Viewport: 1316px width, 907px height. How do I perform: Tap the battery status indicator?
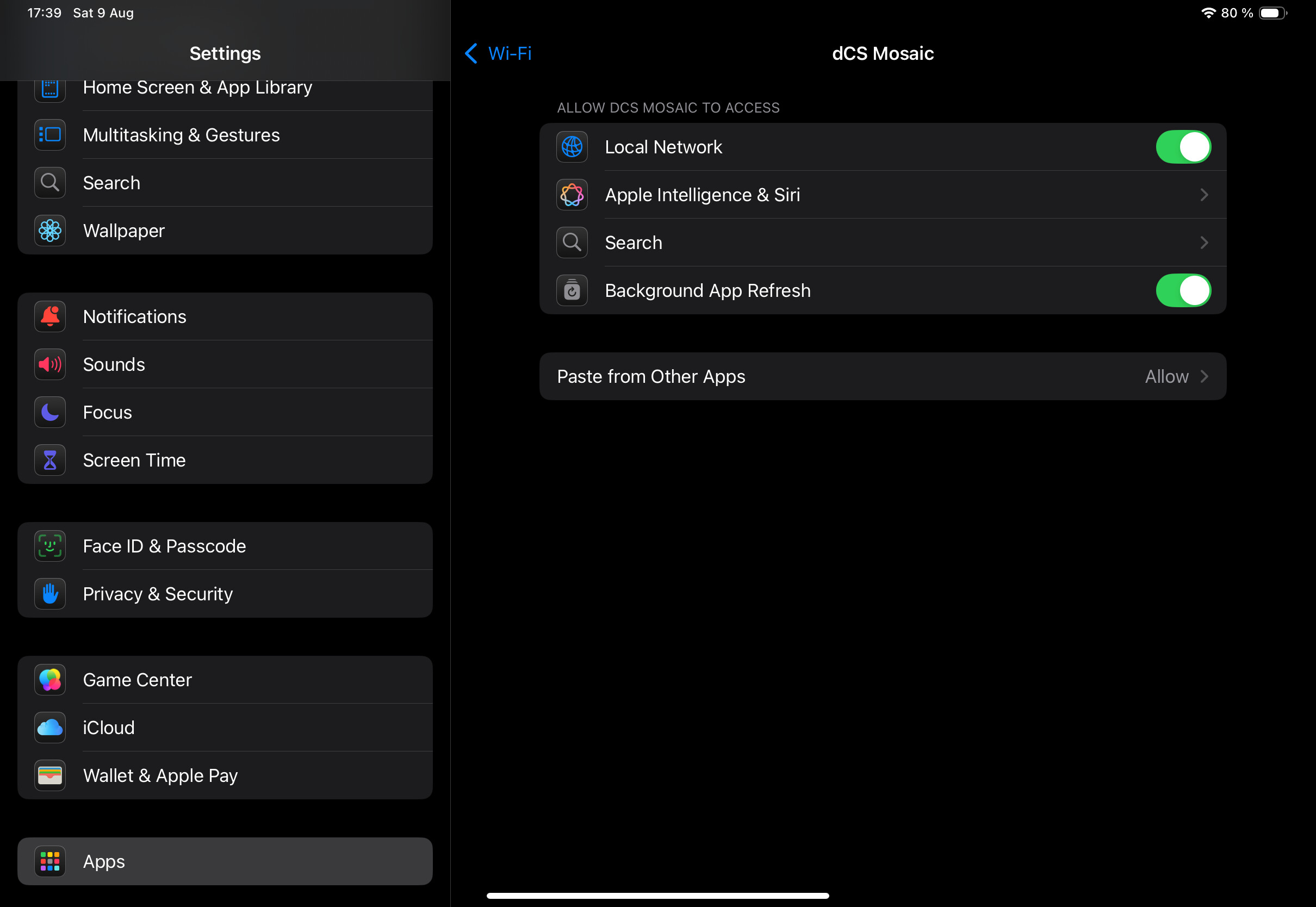(1271, 13)
